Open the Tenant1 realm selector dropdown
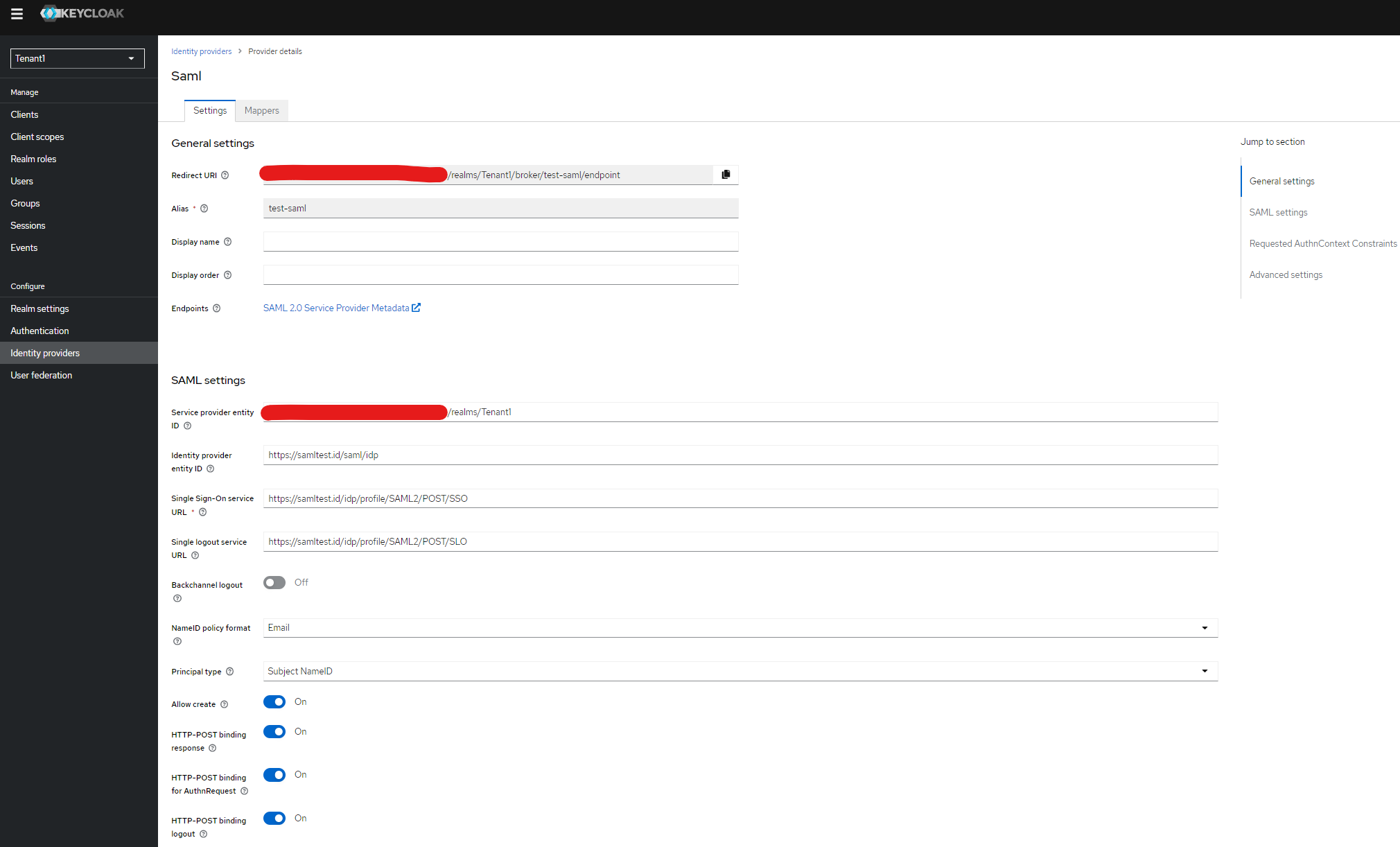 click(x=77, y=58)
